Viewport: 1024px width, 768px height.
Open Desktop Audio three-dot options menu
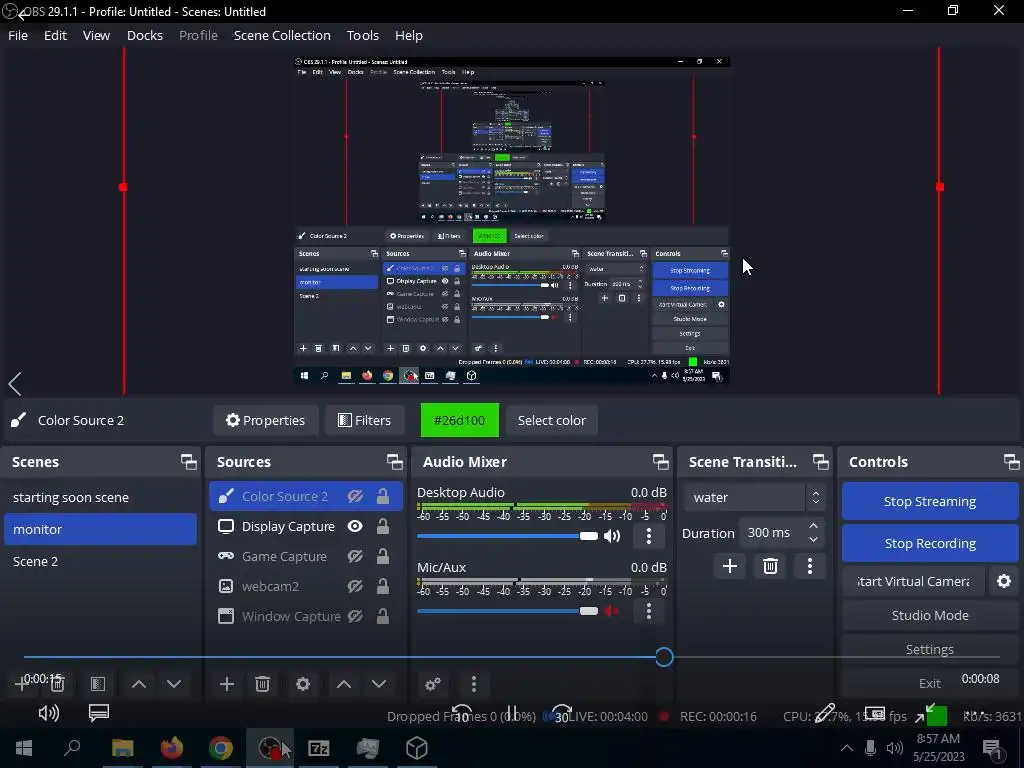pos(648,536)
